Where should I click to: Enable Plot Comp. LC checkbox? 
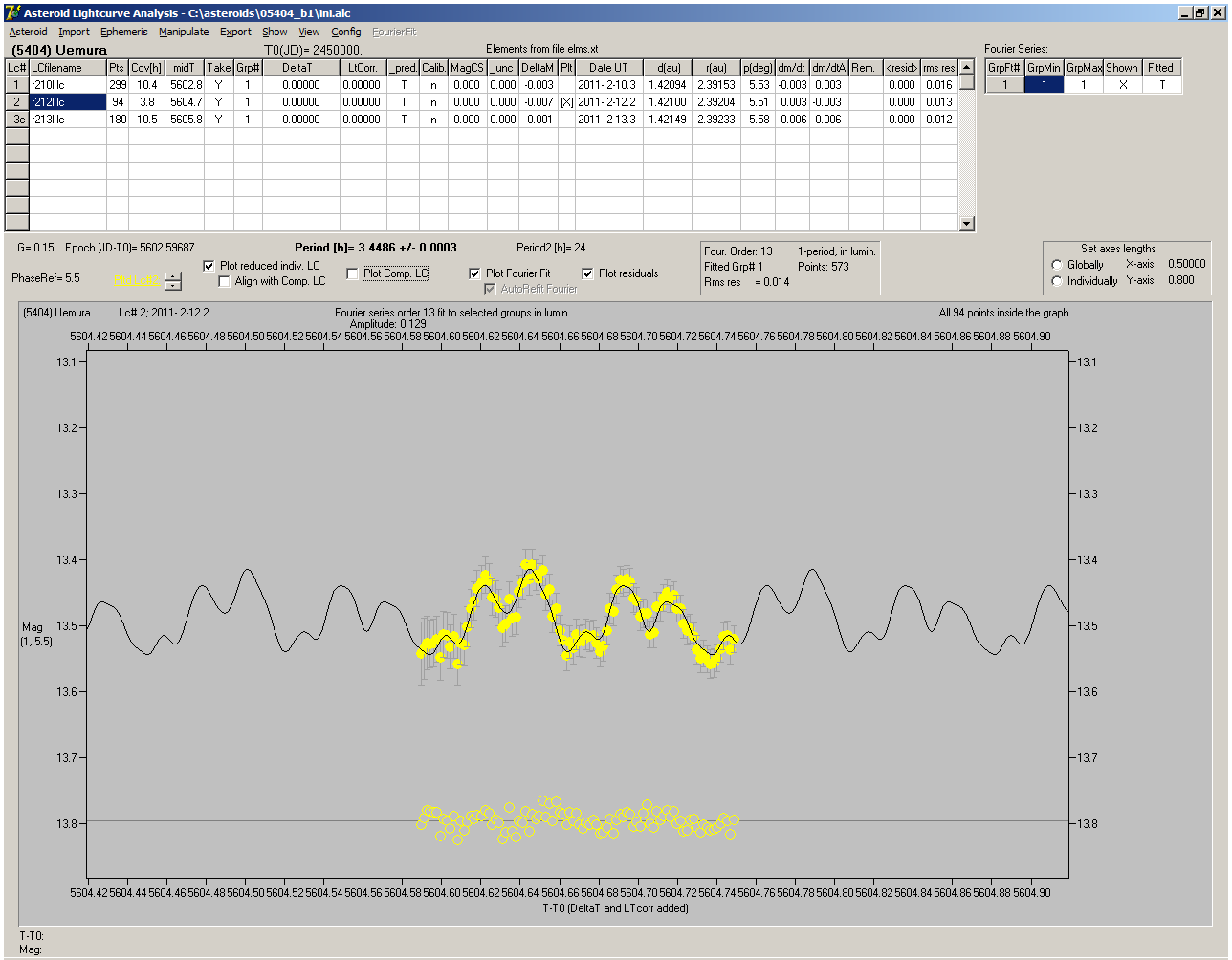pos(353,273)
